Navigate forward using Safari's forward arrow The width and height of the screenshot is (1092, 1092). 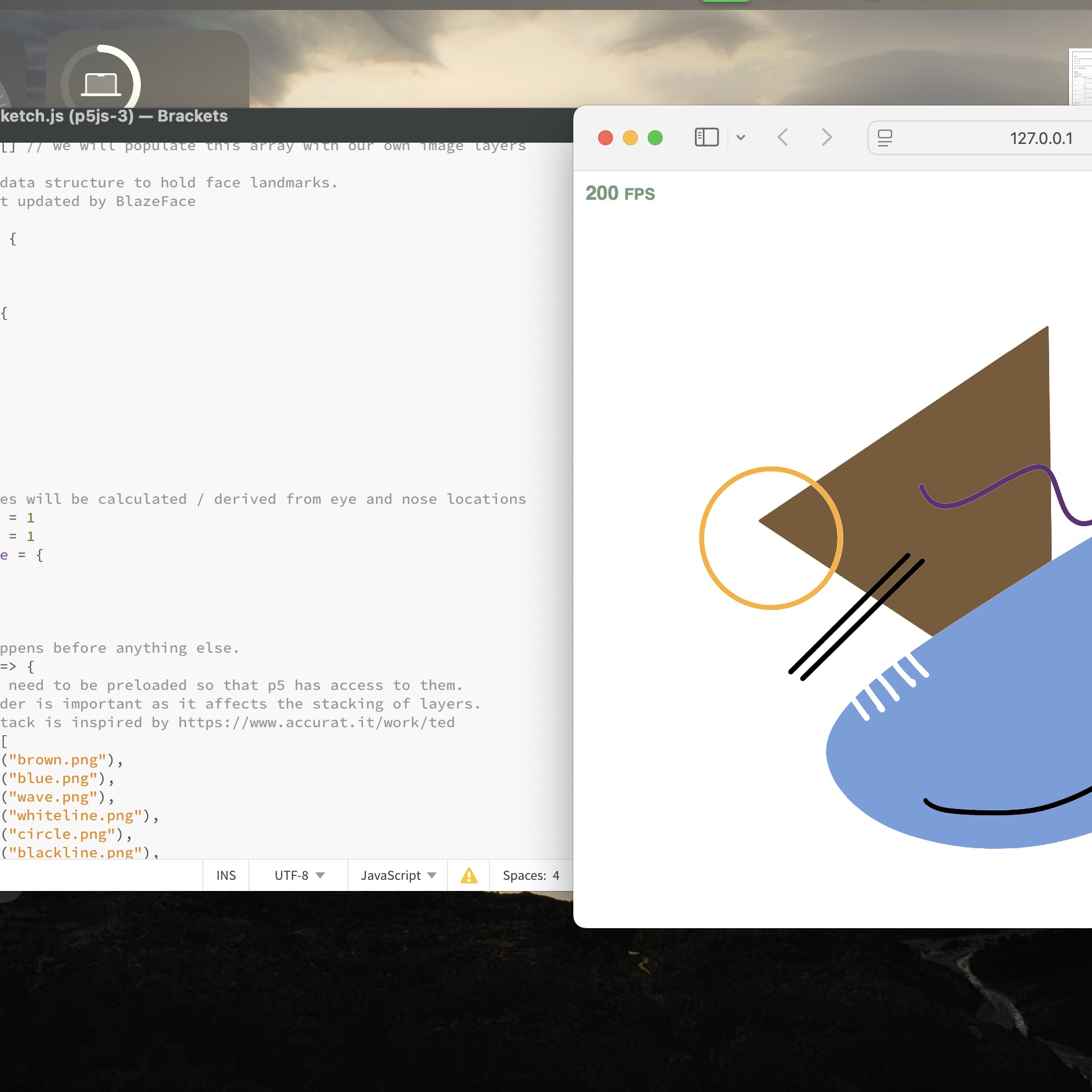click(826, 138)
